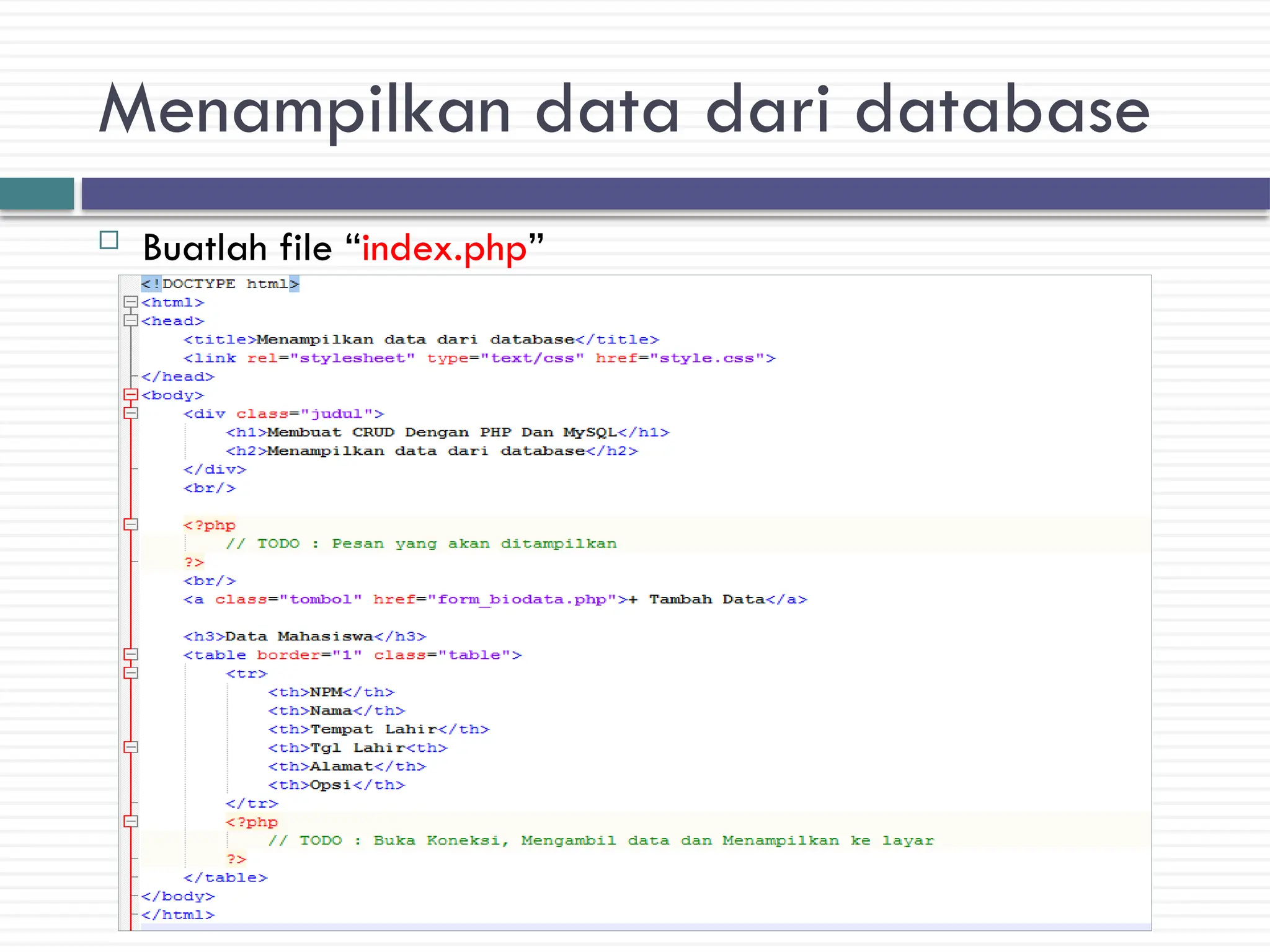
Task: Click the href="style.css" attribute value
Action: click(707, 358)
